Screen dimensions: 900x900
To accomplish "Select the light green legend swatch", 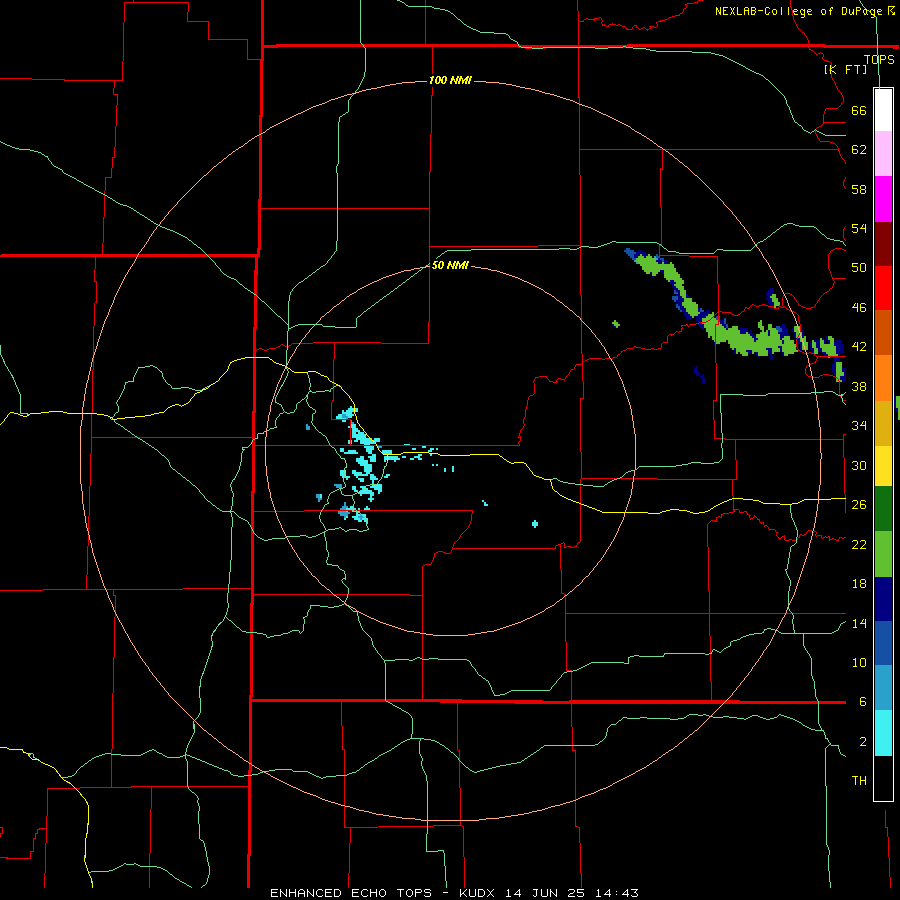I will pyautogui.click(x=883, y=554).
